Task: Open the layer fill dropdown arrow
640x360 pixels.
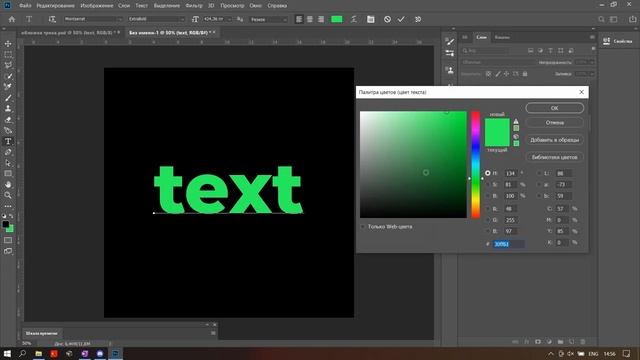Action: 591,74
